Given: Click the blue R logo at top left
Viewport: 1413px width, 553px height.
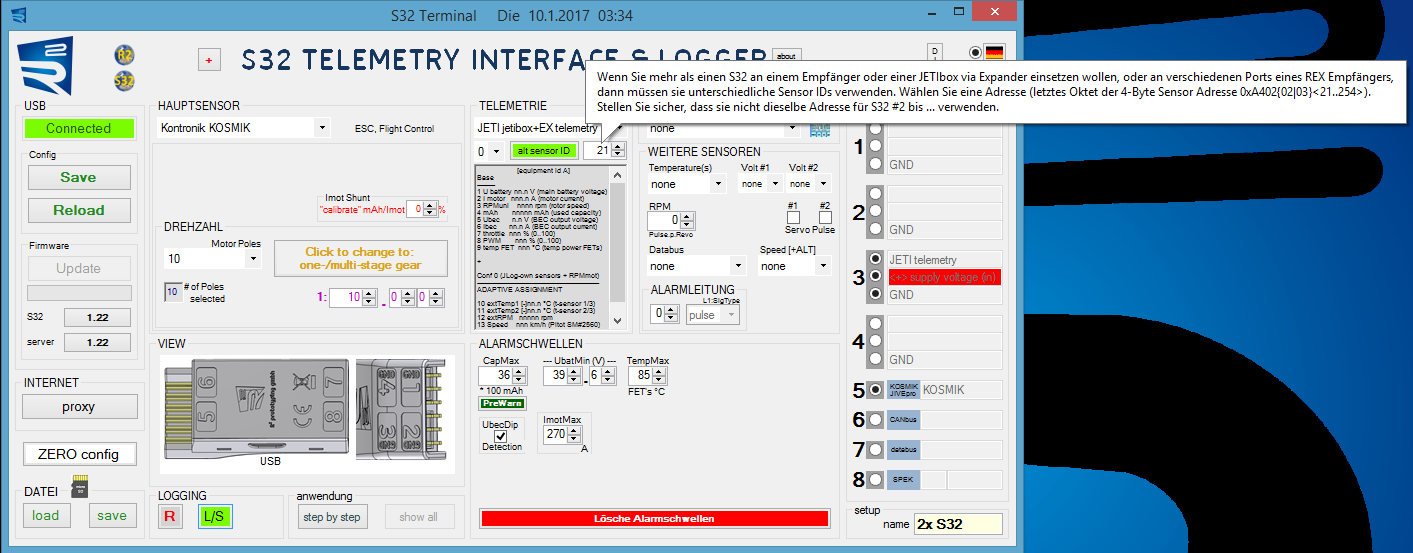Looking at the screenshot, I should coord(46,65).
